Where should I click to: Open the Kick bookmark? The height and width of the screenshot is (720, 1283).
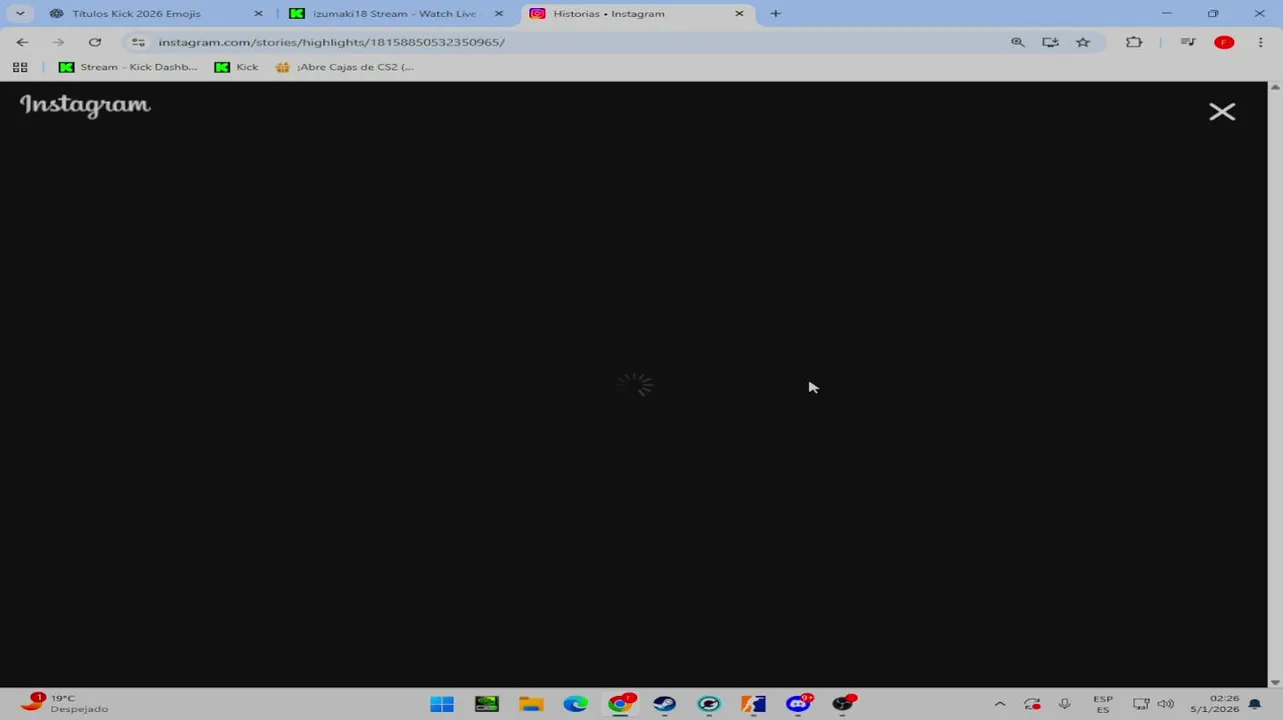[237, 67]
